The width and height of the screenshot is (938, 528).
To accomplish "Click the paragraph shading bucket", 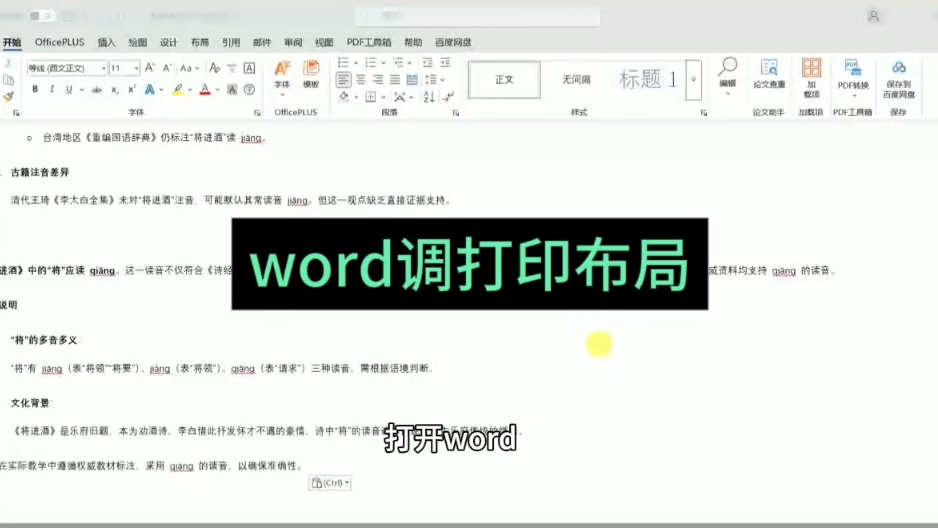I will tap(344, 96).
